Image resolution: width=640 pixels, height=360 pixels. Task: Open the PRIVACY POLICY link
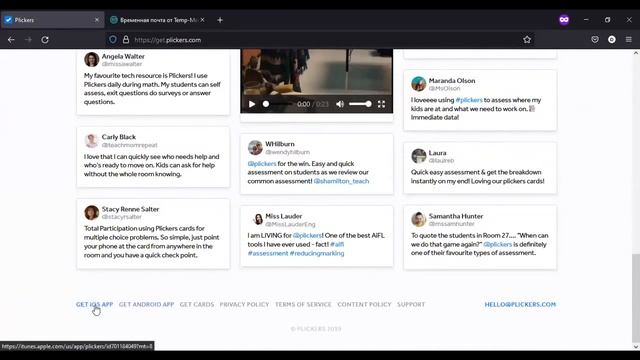(x=244, y=304)
